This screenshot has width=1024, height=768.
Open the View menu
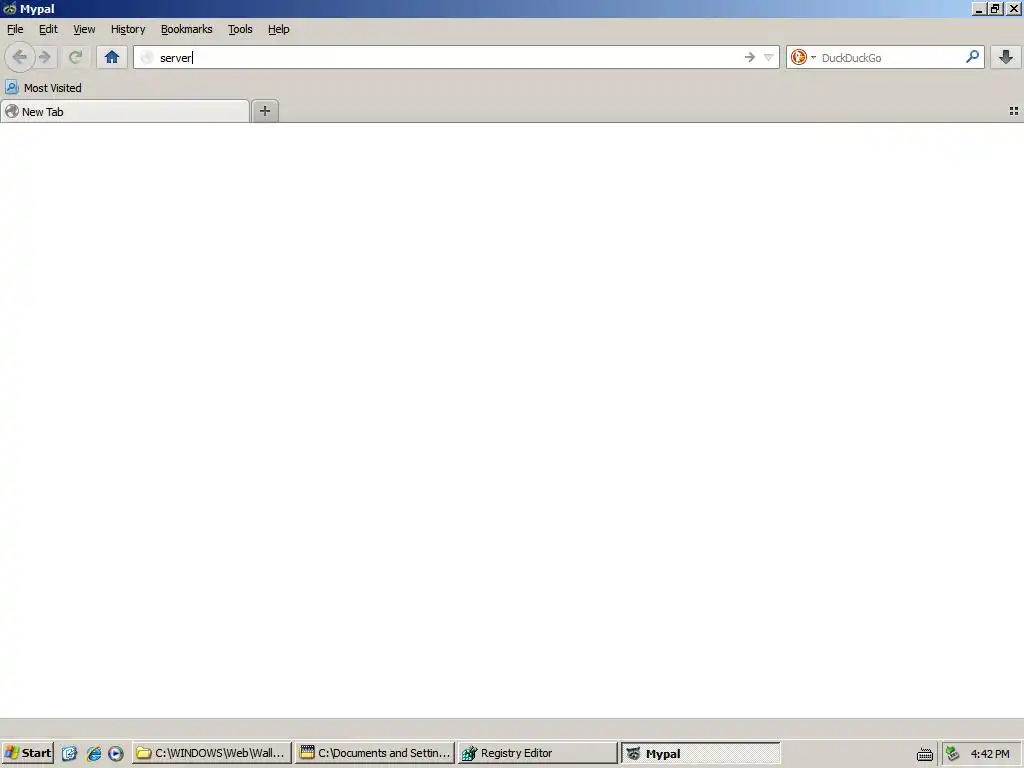point(84,29)
